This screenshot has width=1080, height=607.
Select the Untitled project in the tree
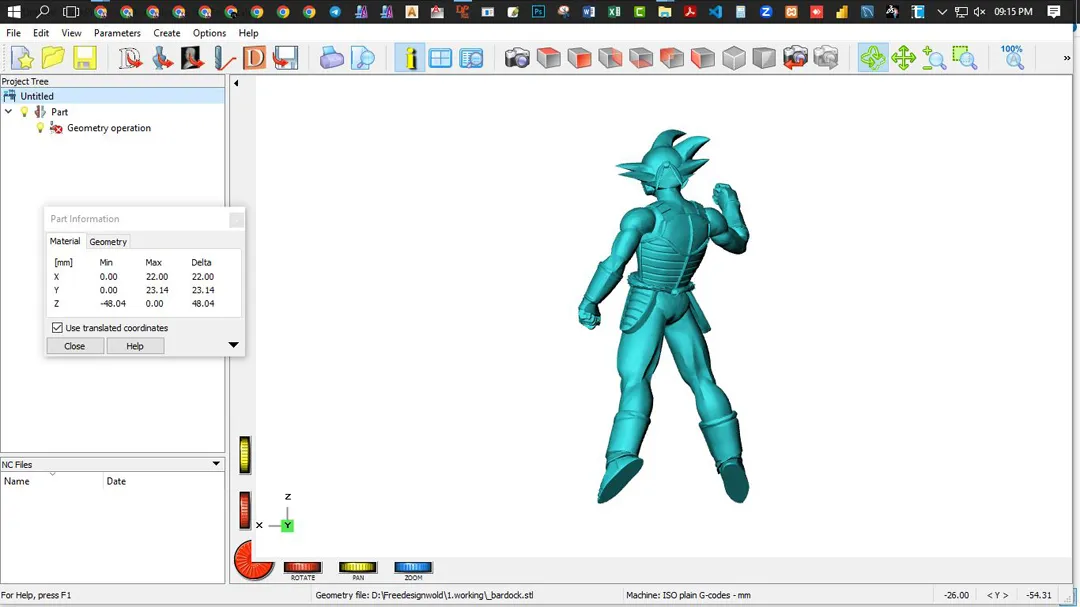click(37, 96)
